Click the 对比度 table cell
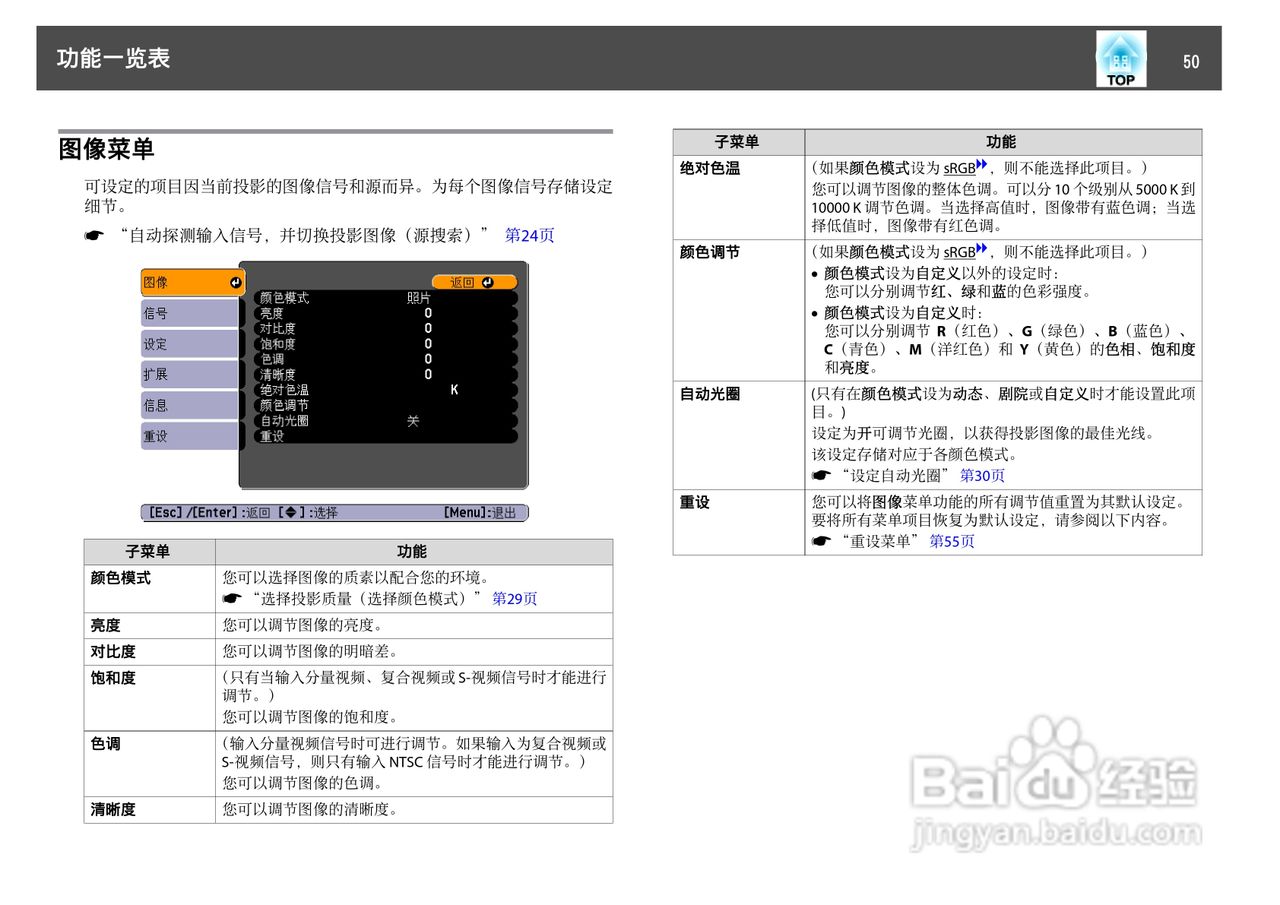The height and width of the screenshot is (905, 1280). point(149,651)
